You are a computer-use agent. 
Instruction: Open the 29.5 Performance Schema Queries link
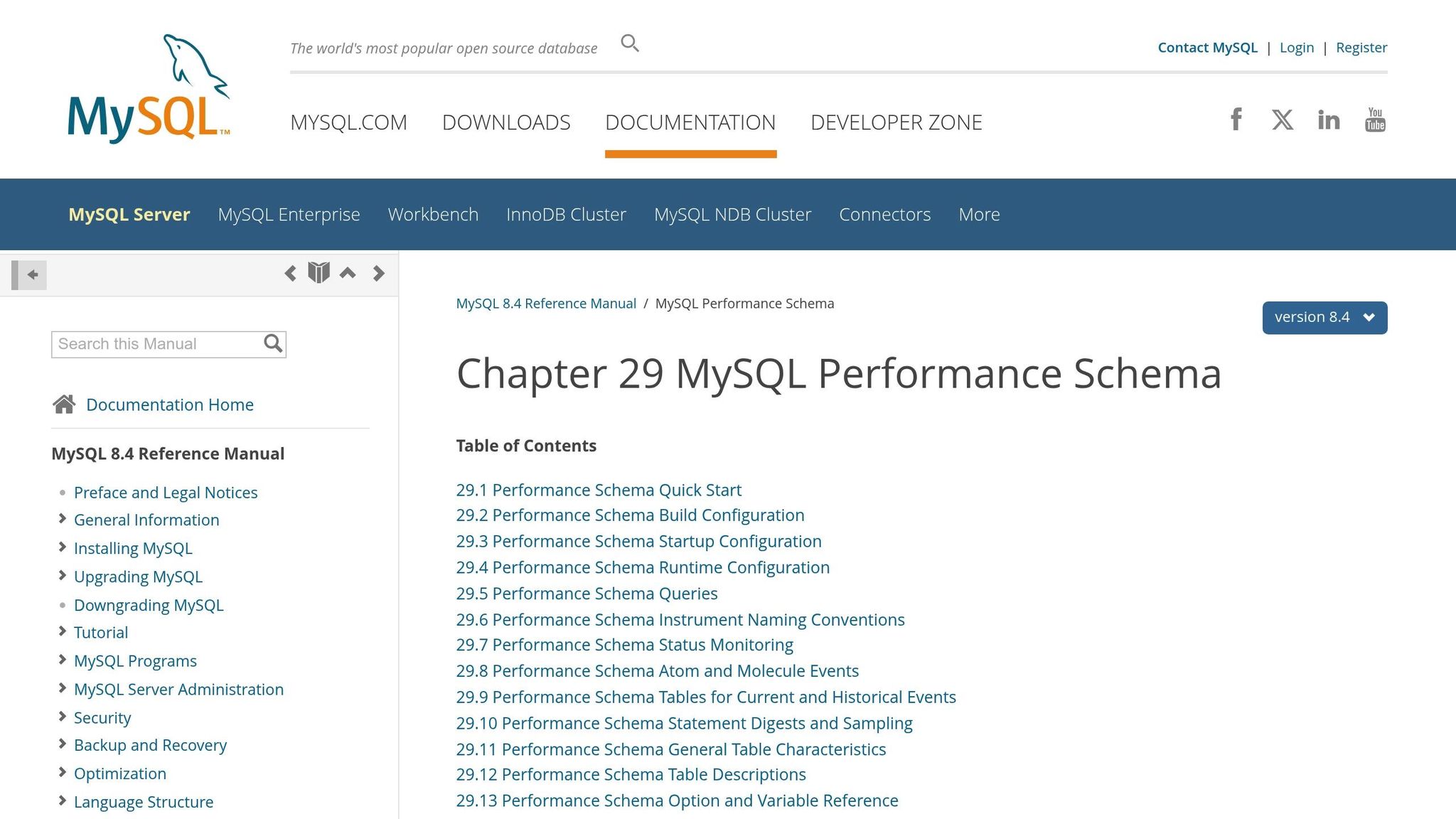pyautogui.click(x=587, y=593)
